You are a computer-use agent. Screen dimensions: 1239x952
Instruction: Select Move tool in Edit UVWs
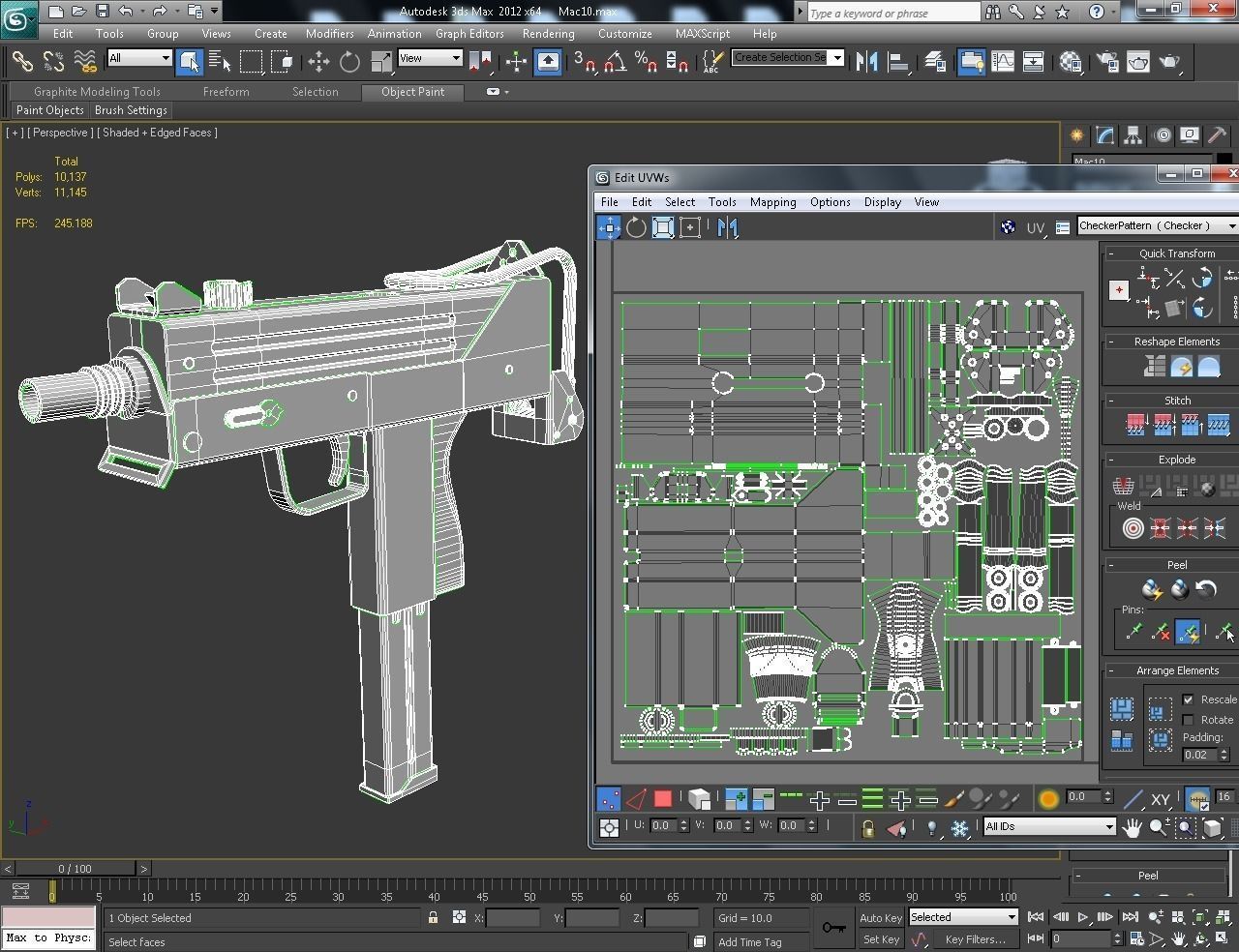[608, 227]
